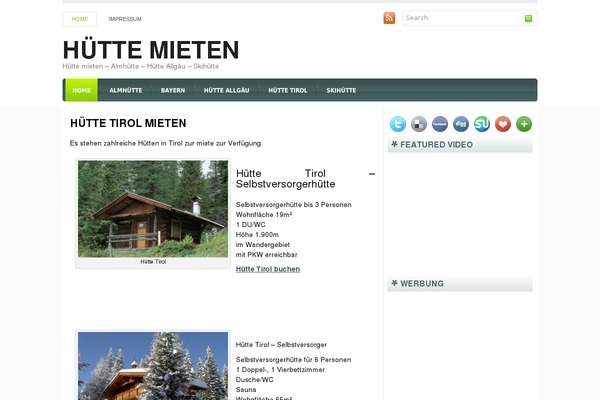Share via the StumbleUpon icon
Viewport: 600px width, 400px height.
click(x=482, y=124)
